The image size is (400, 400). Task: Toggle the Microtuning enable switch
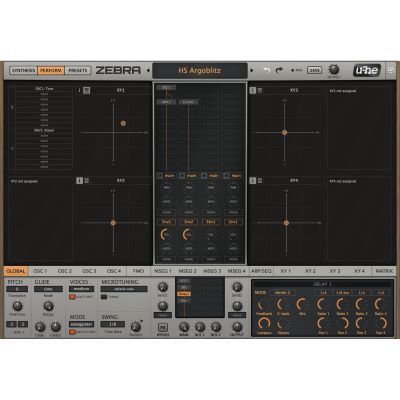[x=104, y=297]
